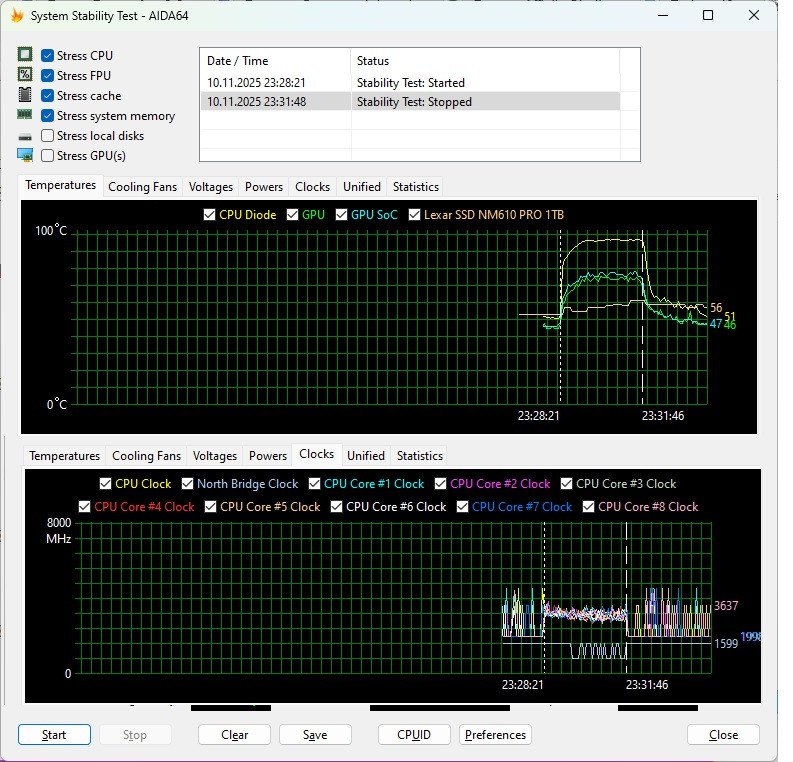Click the RAM module icon beside Stress system memory
Screen dimensions: 793x762
tap(25, 115)
